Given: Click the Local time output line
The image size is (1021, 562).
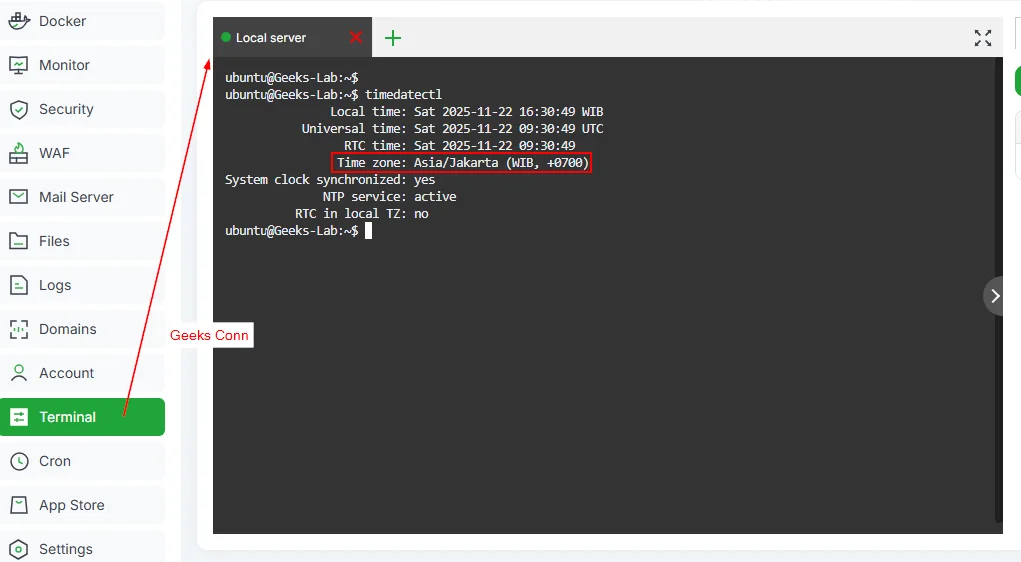Looking at the screenshot, I should (x=466, y=111).
